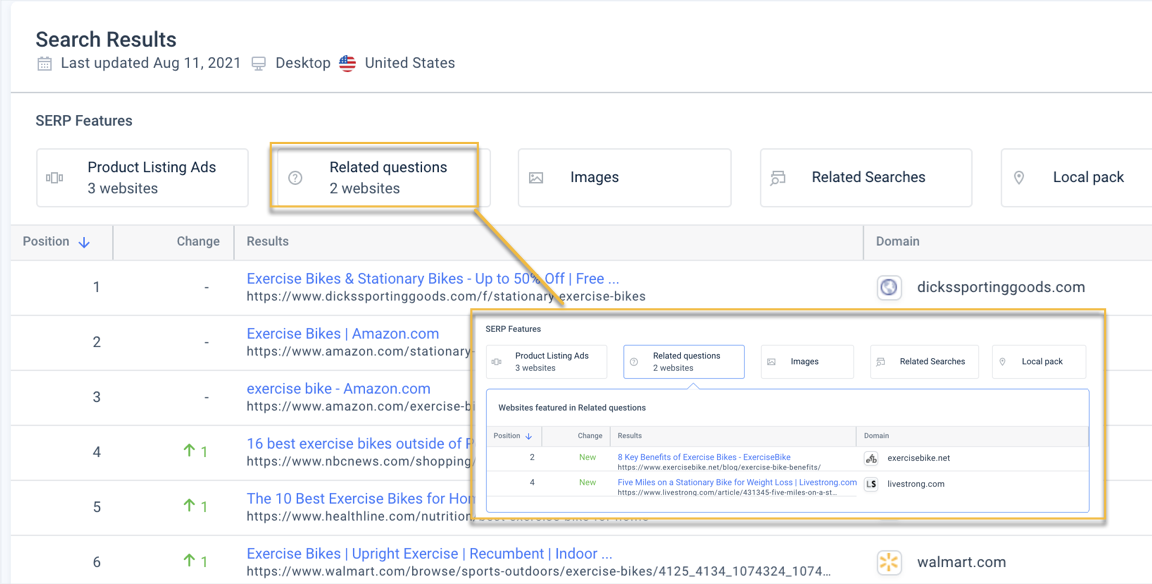Toggle the Position sort arrow in the inset table
This screenshot has height=584, width=1152.
point(528,436)
